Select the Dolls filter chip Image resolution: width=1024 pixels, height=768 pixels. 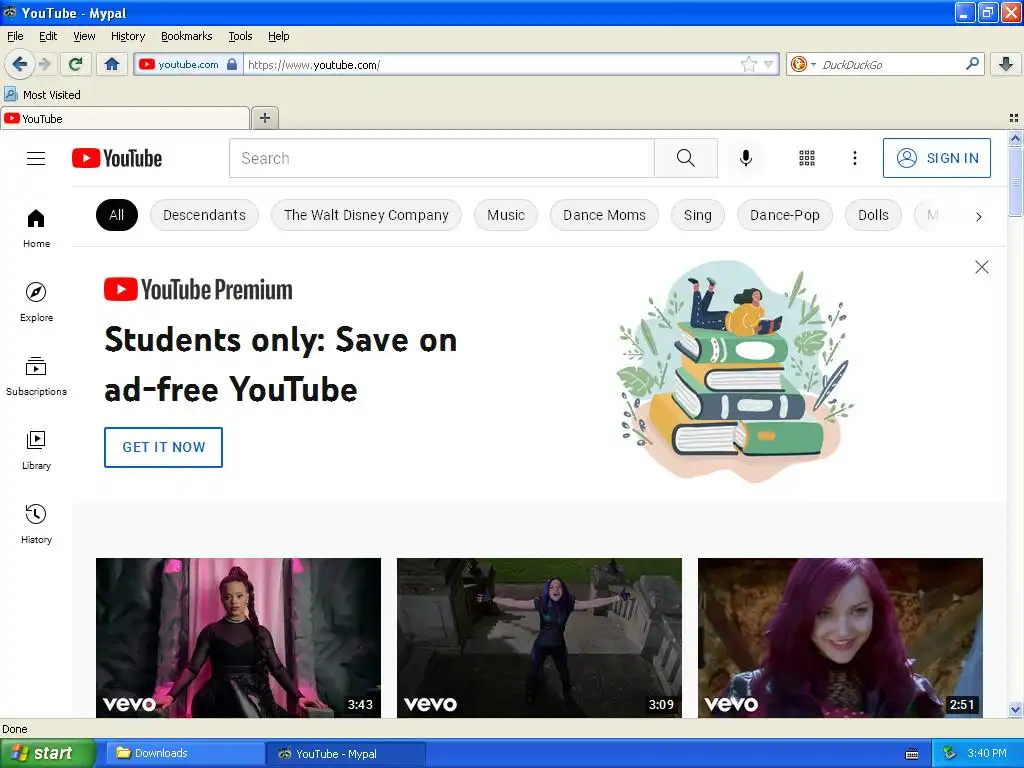[x=873, y=215]
